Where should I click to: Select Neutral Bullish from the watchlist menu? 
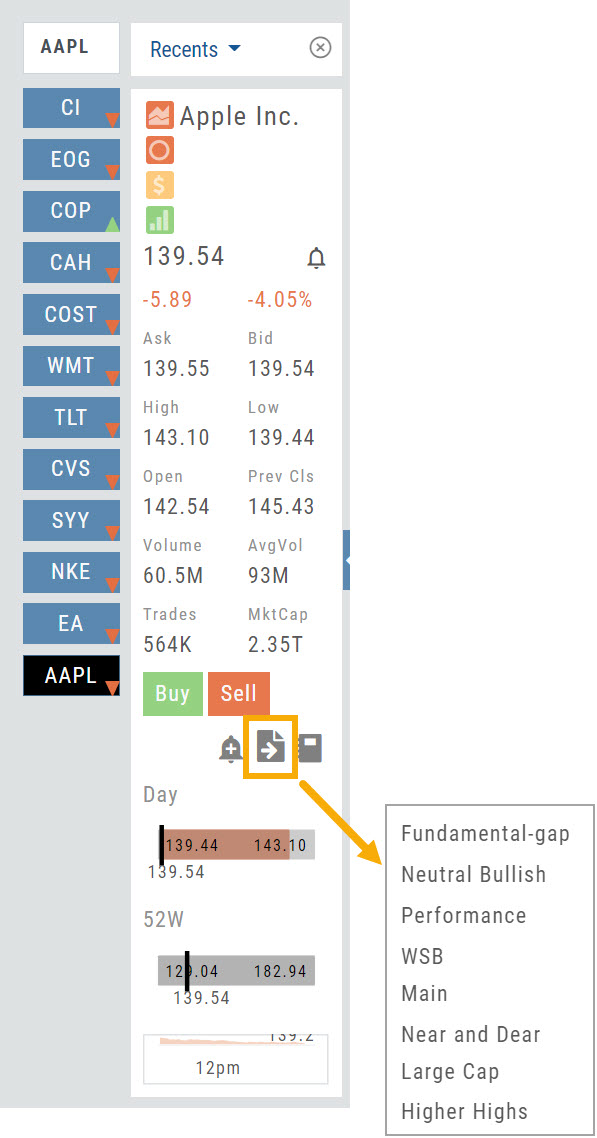tap(473, 874)
